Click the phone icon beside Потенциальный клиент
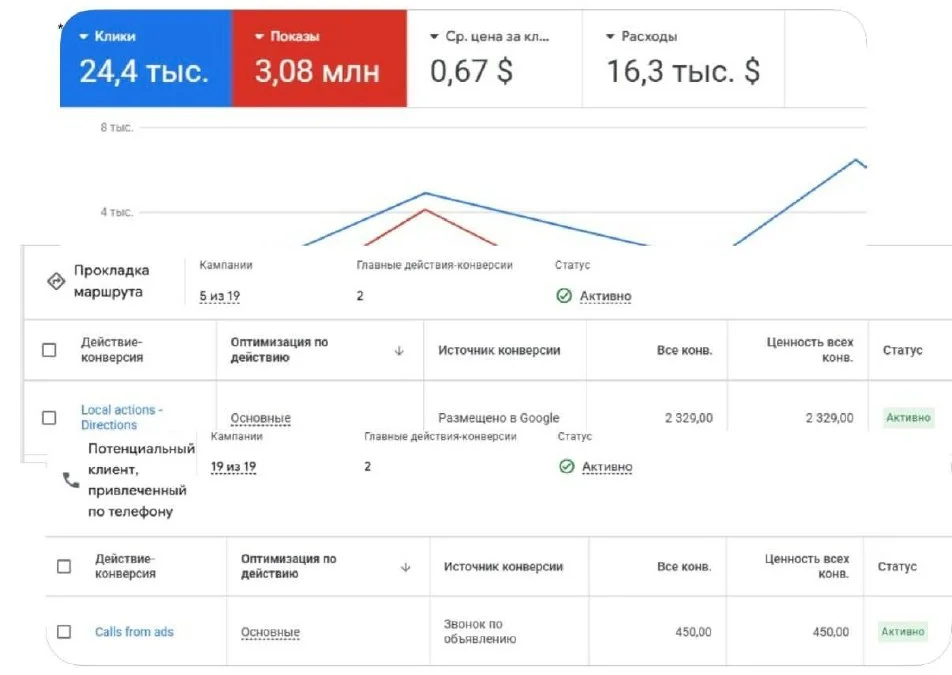The width and height of the screenshot is (952, 675). click(71, 480)
